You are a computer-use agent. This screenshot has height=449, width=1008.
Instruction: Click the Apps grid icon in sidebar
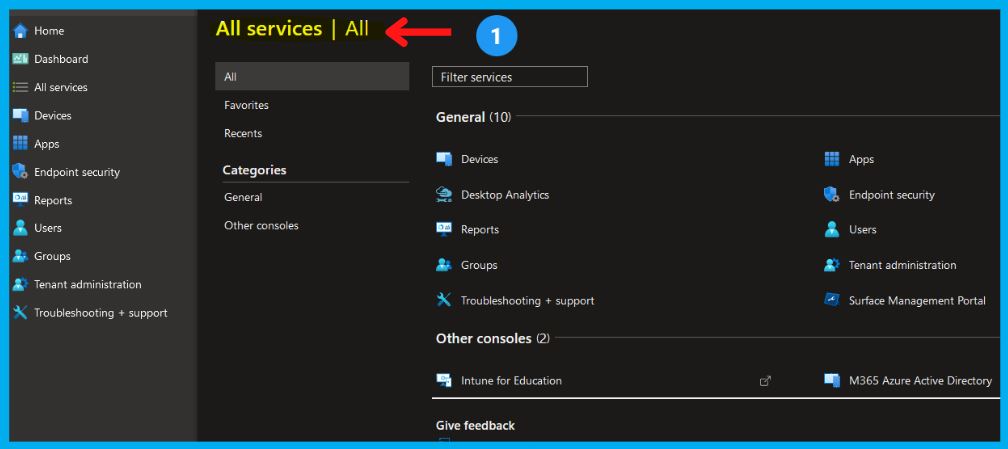[x=21, y=143]
